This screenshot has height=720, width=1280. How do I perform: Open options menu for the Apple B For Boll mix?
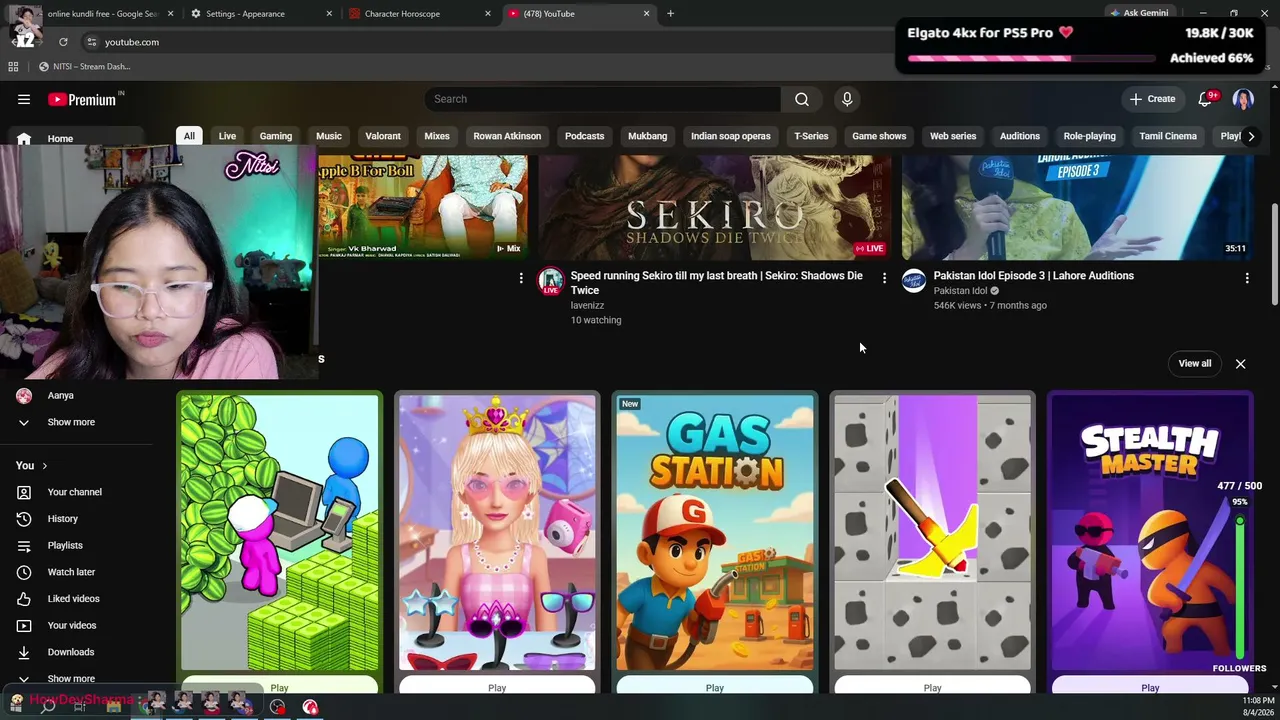[521, 278]
